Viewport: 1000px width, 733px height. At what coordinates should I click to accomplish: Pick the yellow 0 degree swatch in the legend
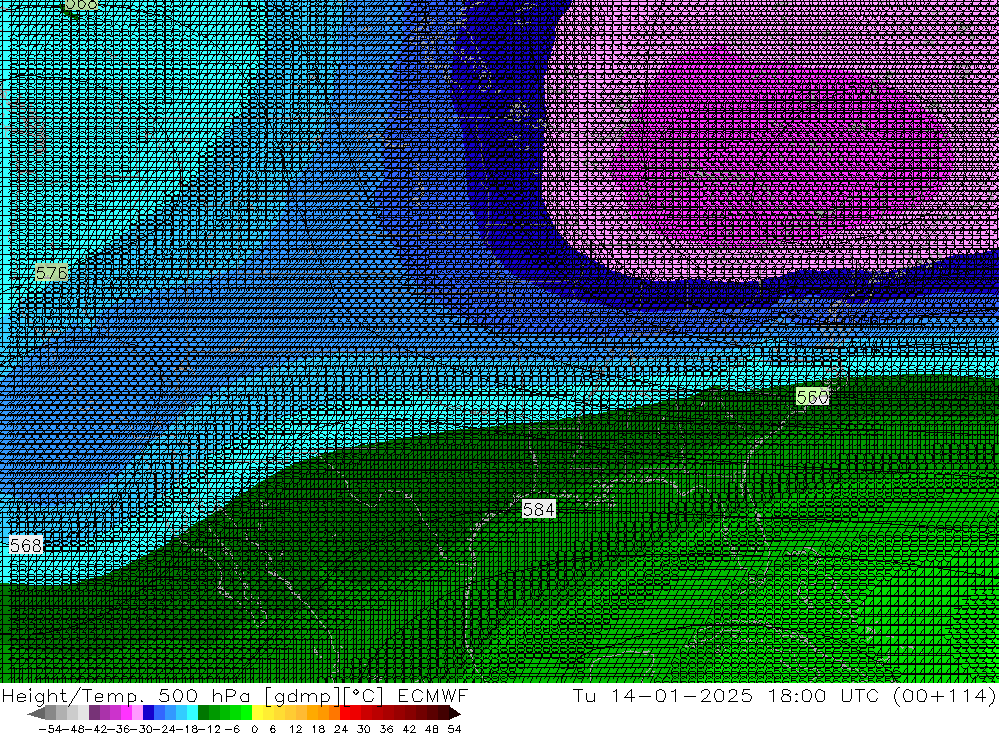(x=258, y=713)
